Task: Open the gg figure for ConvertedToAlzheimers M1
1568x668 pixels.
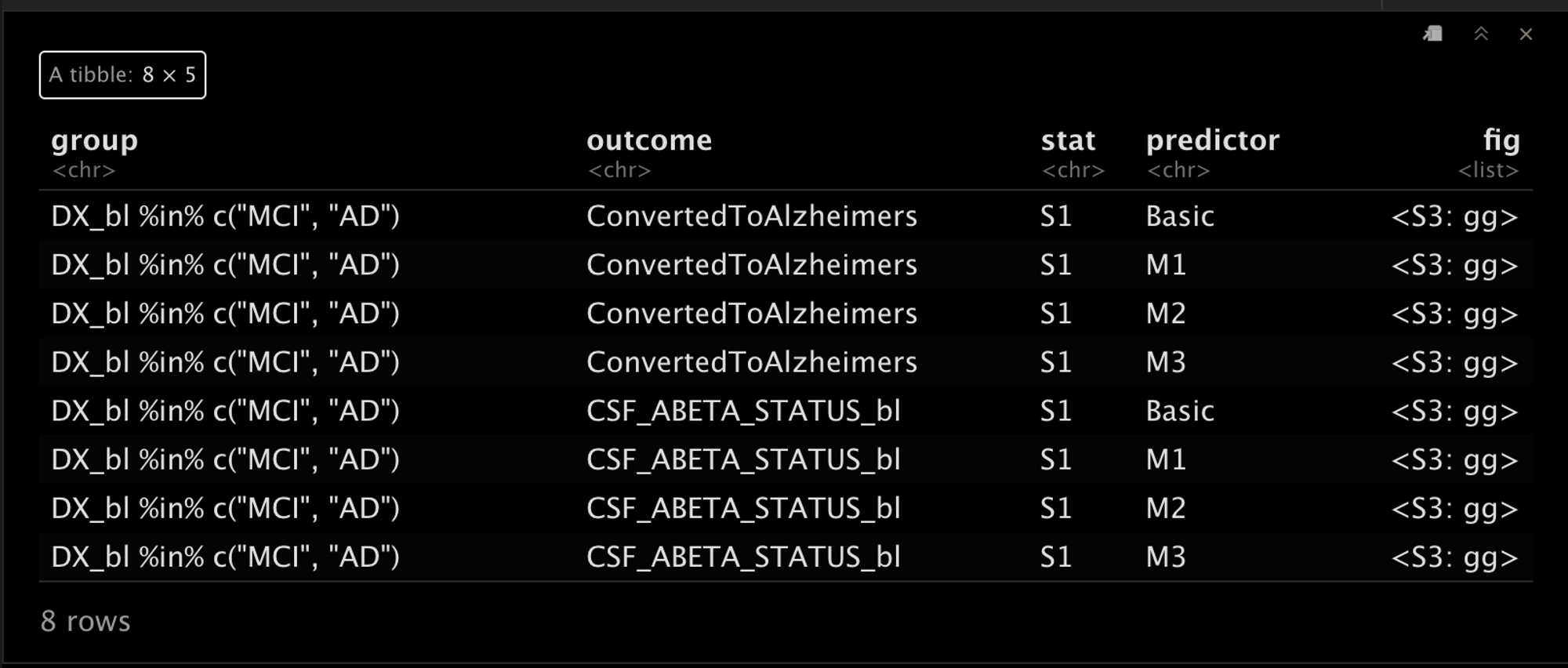Action: pos(1455,265)
